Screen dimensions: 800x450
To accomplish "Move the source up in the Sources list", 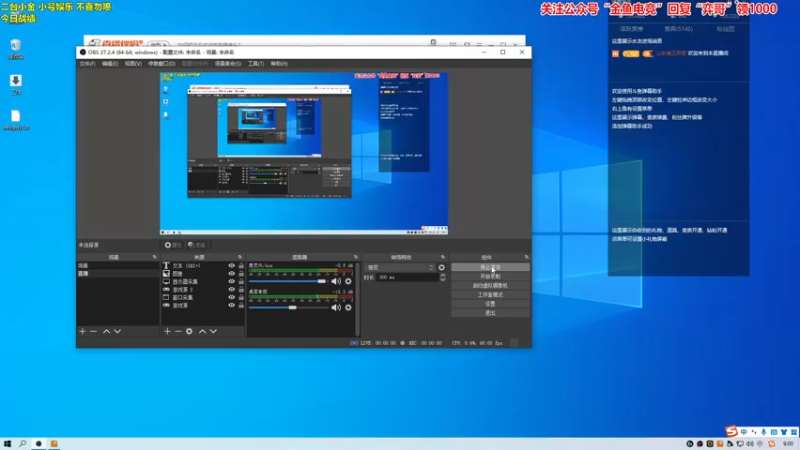I will 202,332.
